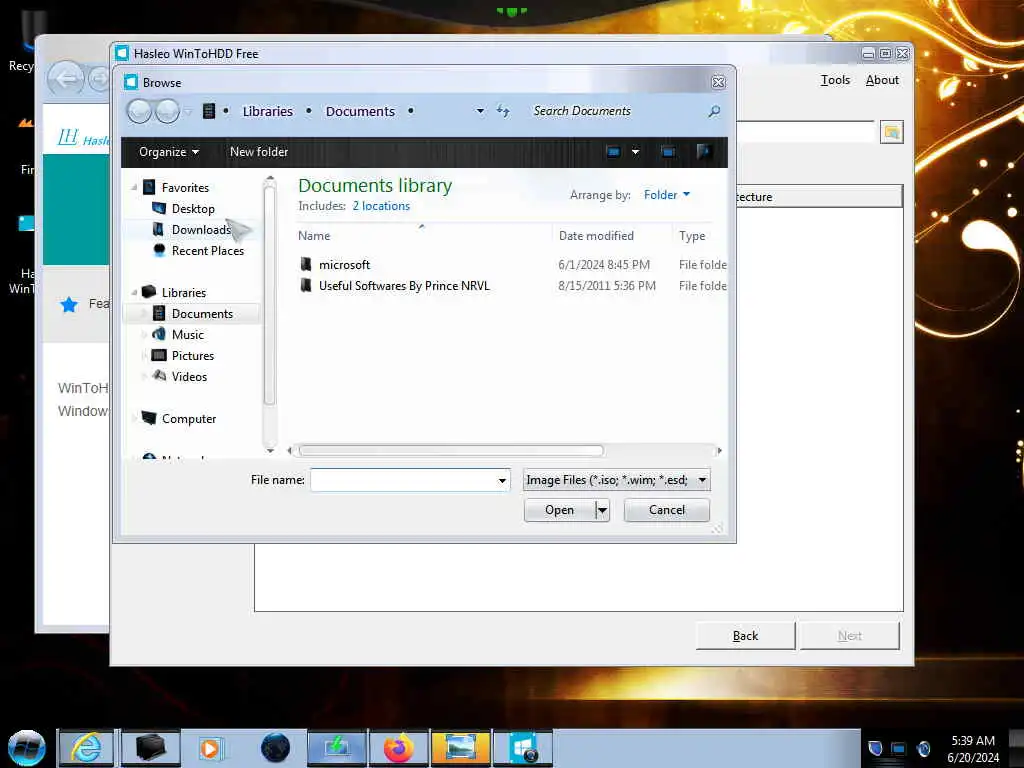Collapse the Favorites tree group
The image size is (1024, 768).
click(x=134, y=187)
